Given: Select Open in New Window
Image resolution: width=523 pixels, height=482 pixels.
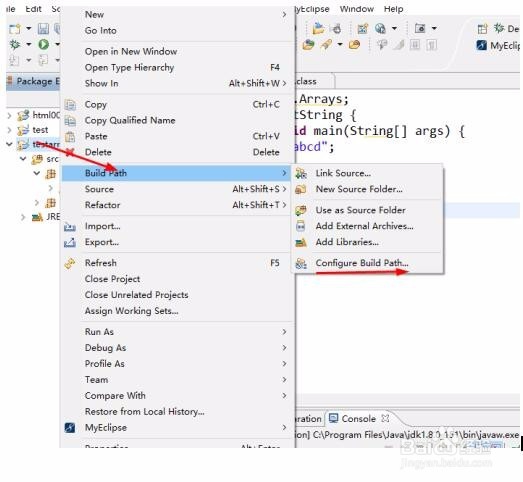Looking at the screenshot, I should [176, 51].
